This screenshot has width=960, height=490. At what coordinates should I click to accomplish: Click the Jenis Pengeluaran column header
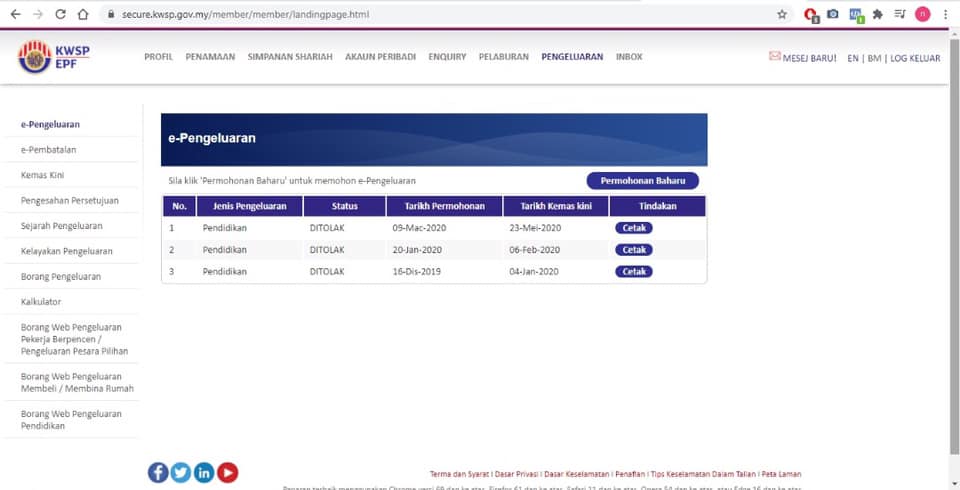click(250, 206)
